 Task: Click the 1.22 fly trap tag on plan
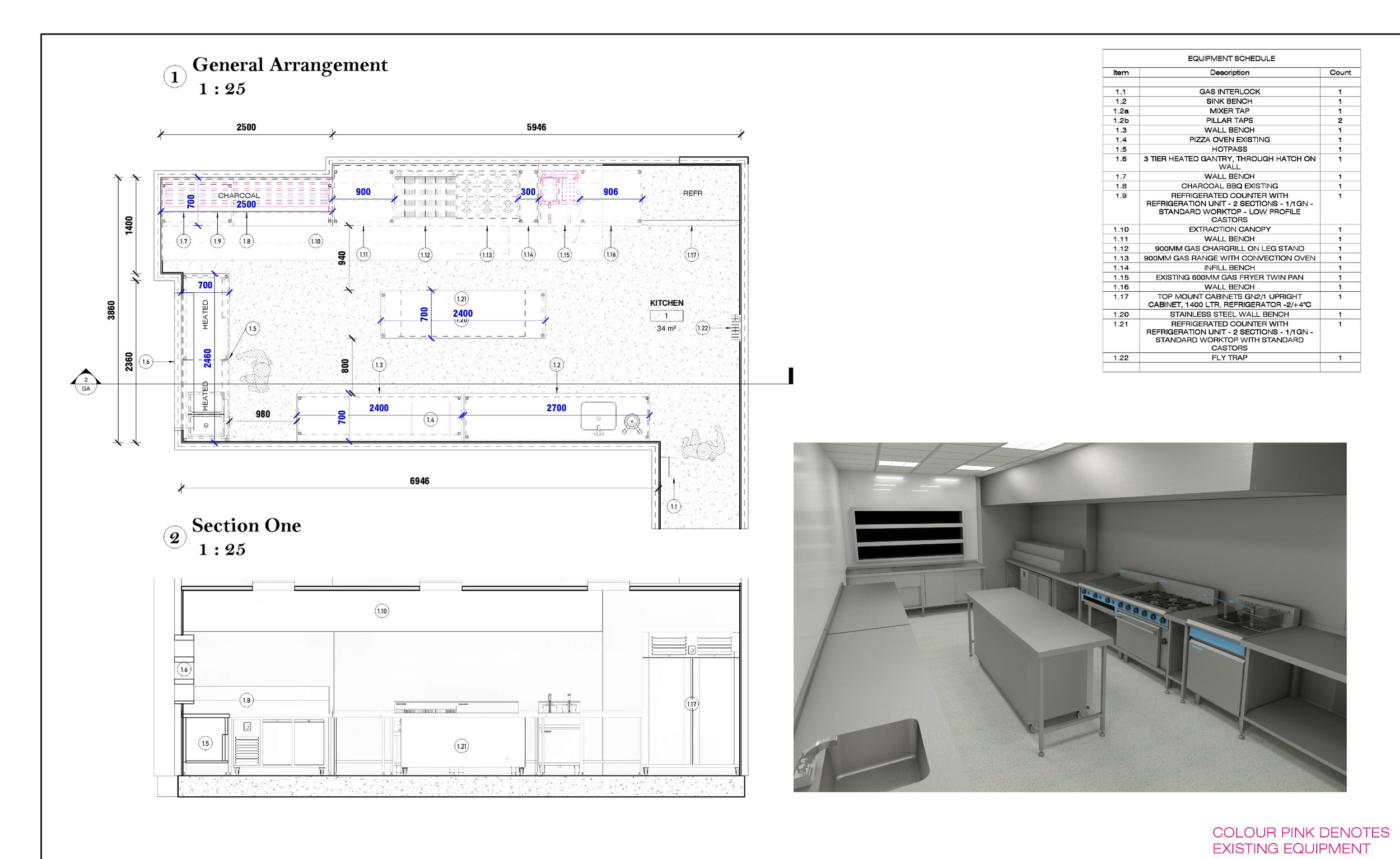[x=703, y=328]
